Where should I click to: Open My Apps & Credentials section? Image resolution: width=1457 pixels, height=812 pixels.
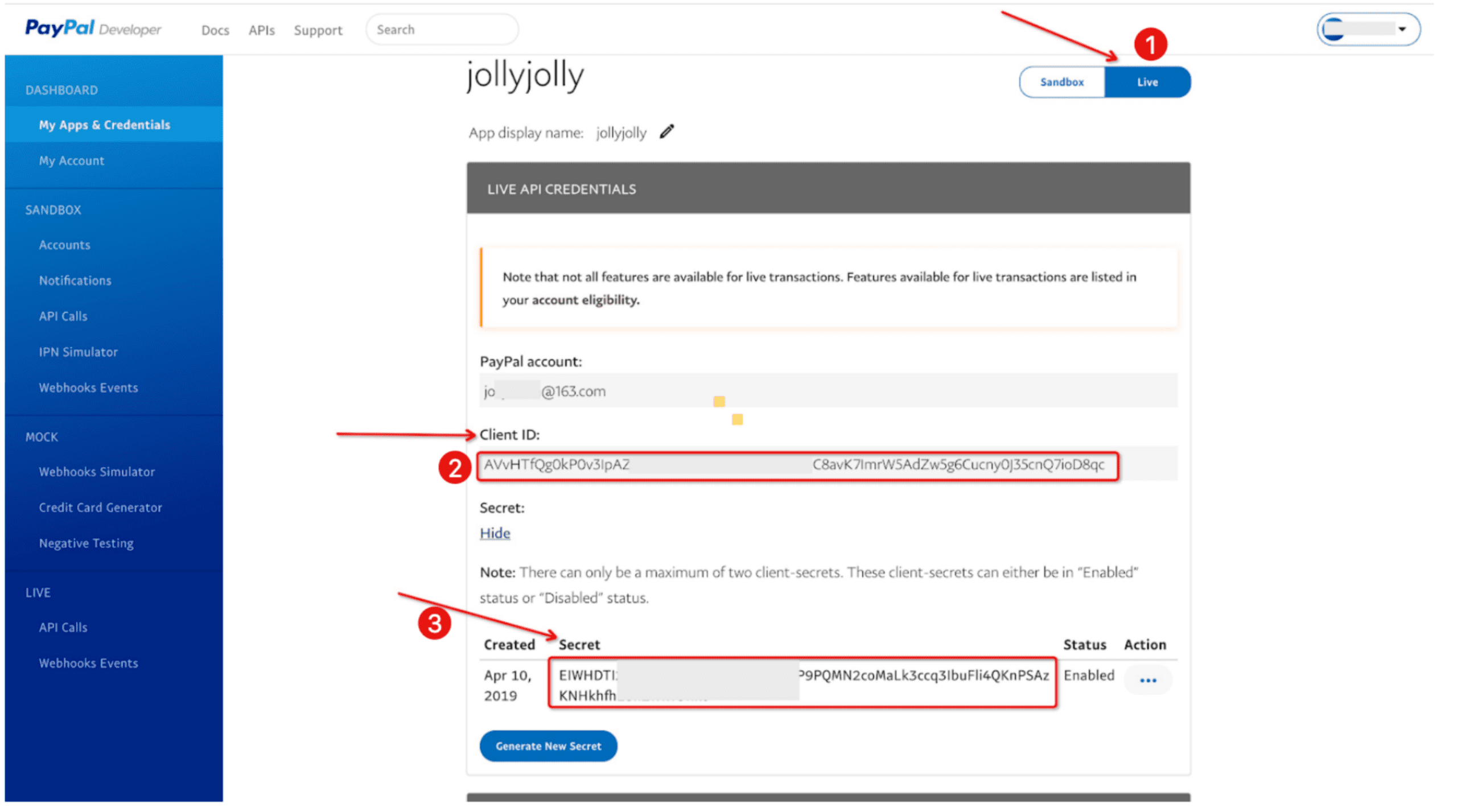point(105,125)
